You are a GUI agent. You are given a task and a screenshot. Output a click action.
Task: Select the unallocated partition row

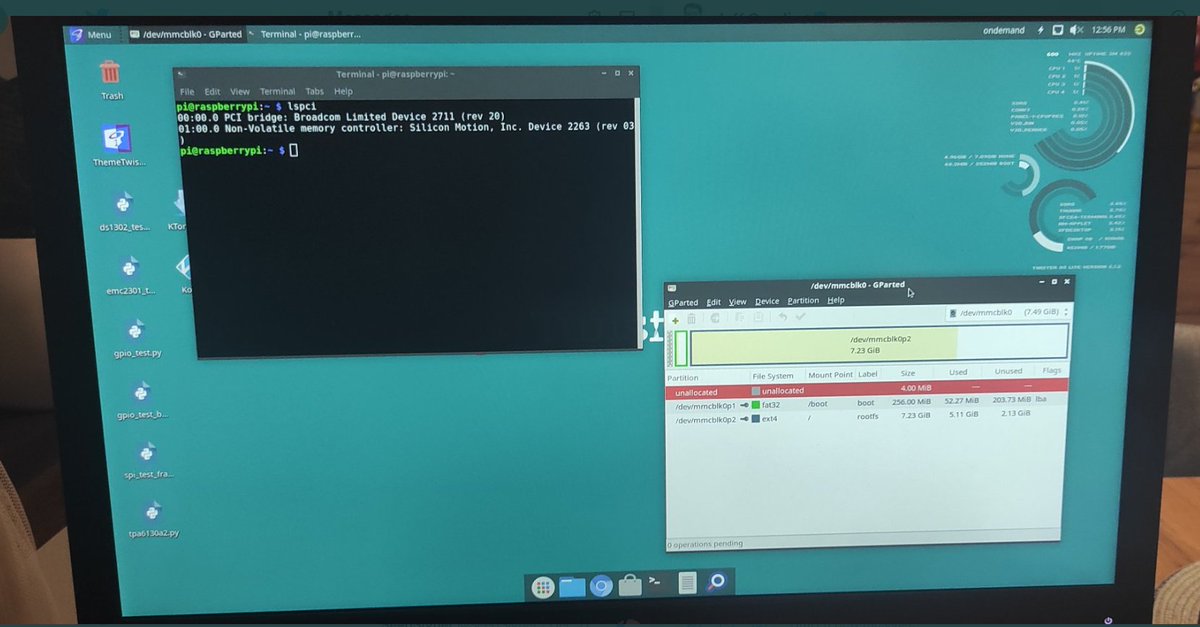click(x=867, y=389)
